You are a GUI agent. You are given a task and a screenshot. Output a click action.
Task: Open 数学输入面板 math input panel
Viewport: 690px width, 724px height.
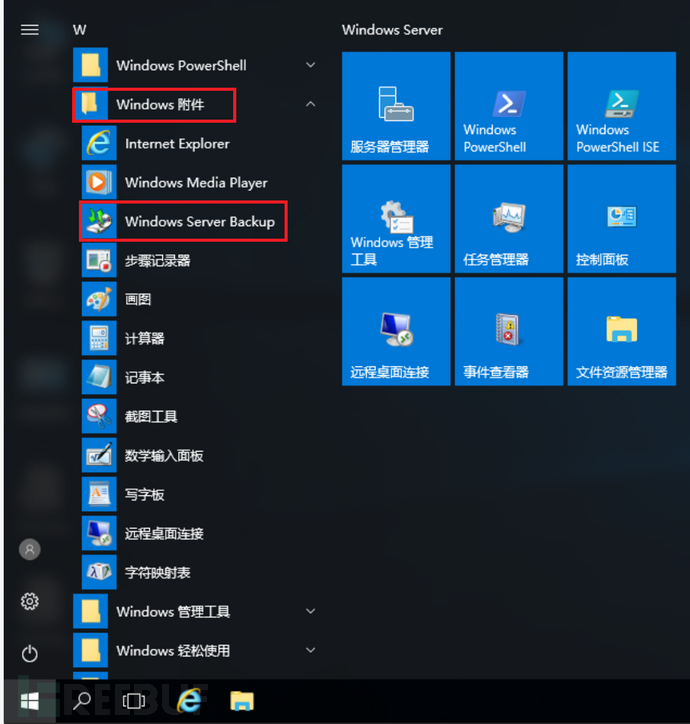pos(199,456)
